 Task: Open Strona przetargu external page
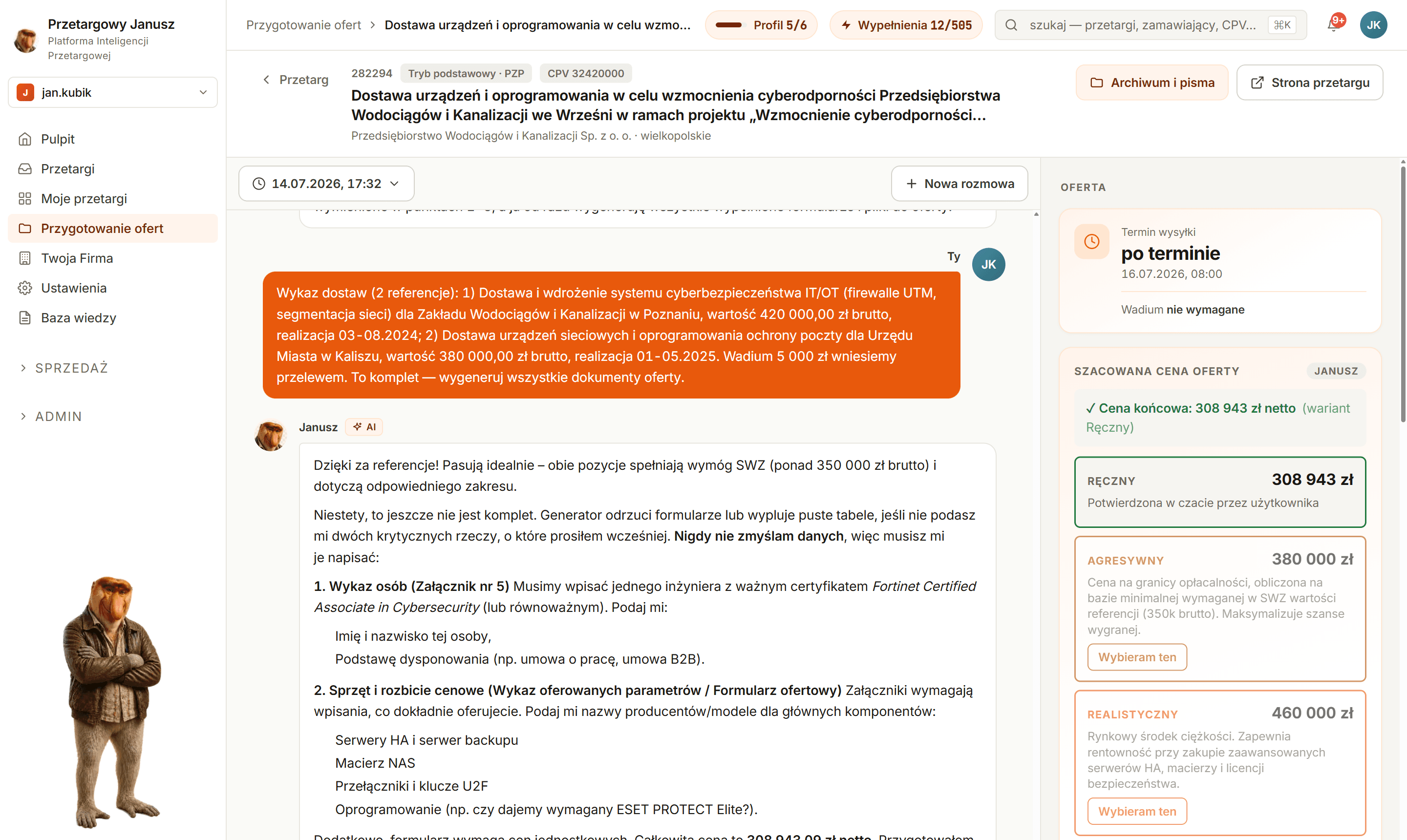click(1310, 83)
